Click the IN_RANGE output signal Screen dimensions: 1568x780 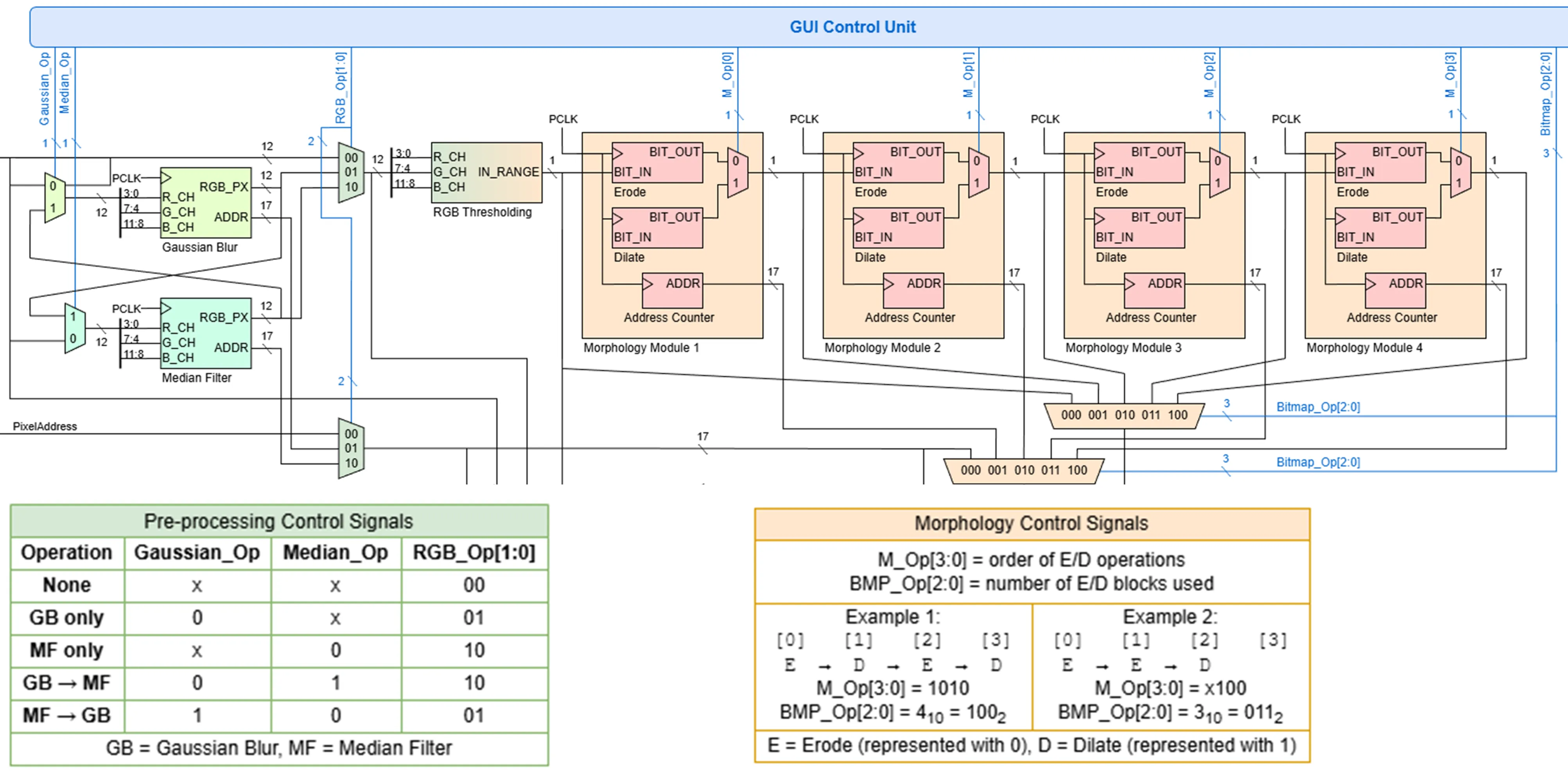tap(510, 172)
